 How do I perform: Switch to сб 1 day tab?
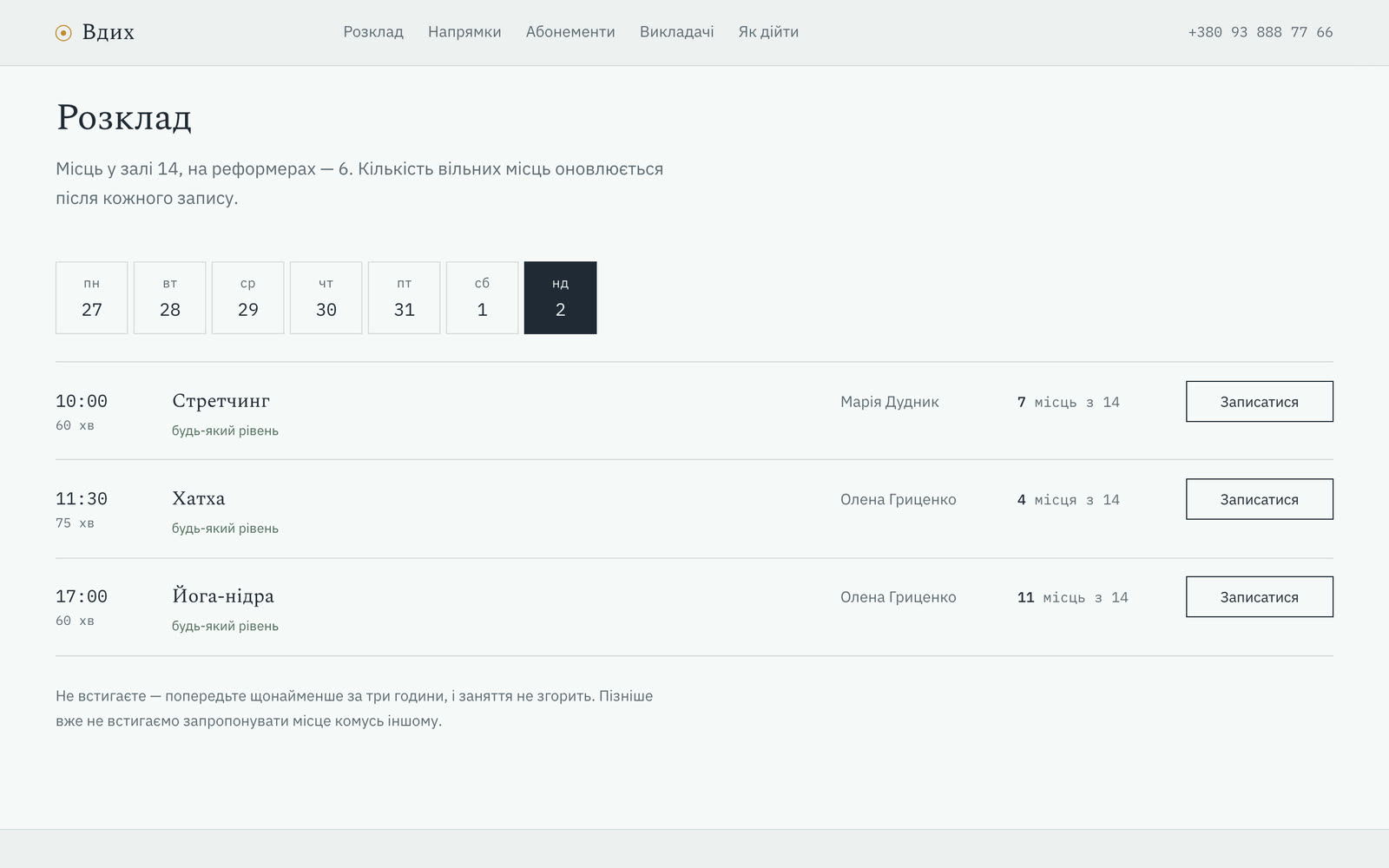pyautogui.click(x=483, y=298)
